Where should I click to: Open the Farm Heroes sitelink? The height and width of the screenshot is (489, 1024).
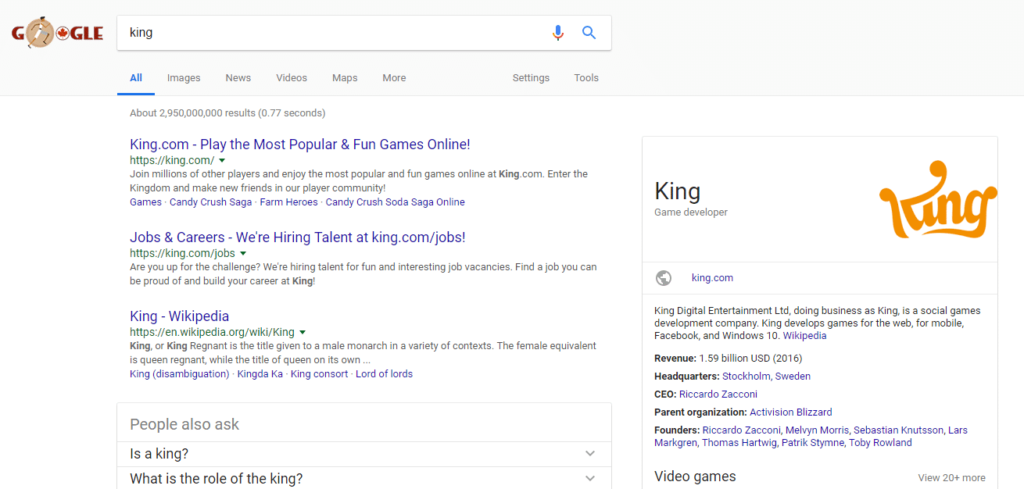[289, 202]
